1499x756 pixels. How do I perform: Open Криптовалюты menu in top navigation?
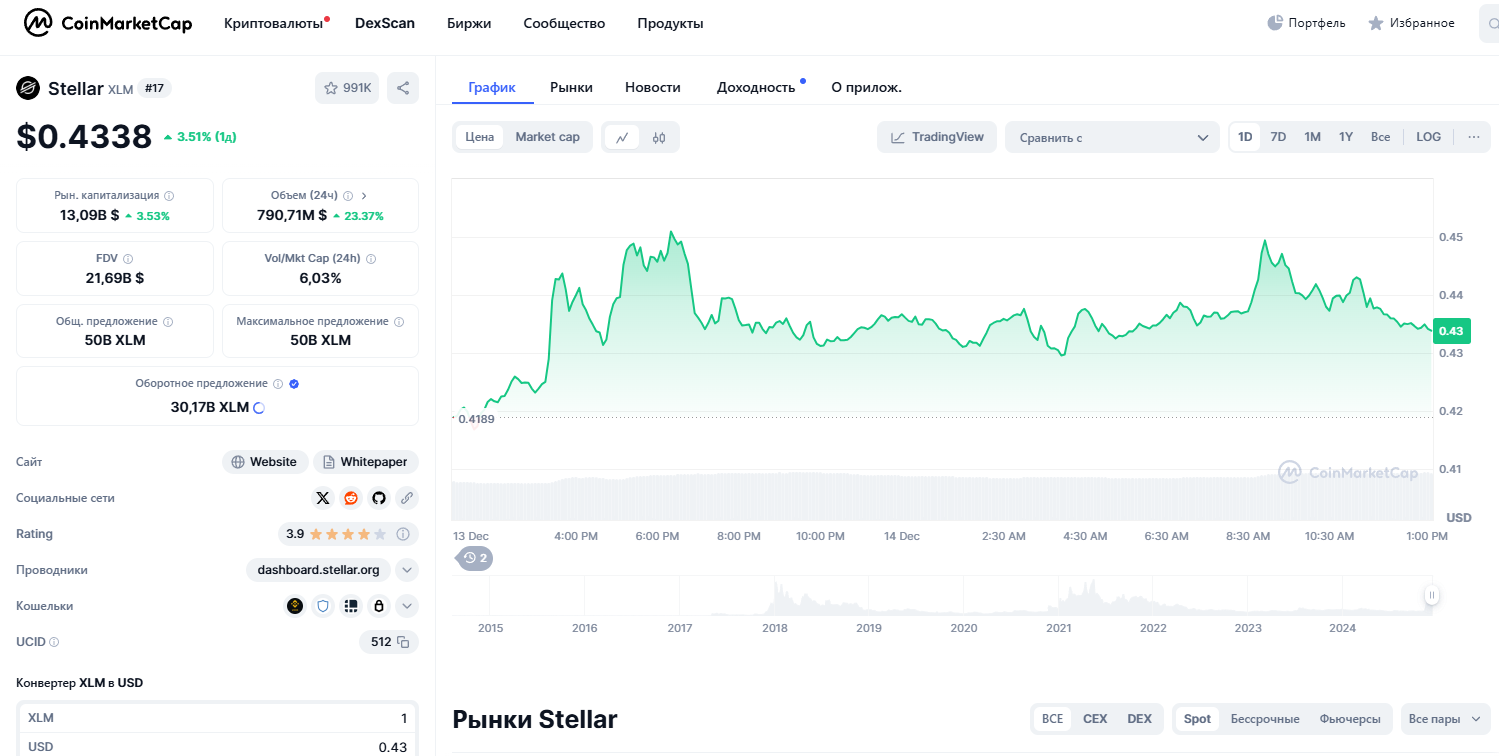click(274, 23)
